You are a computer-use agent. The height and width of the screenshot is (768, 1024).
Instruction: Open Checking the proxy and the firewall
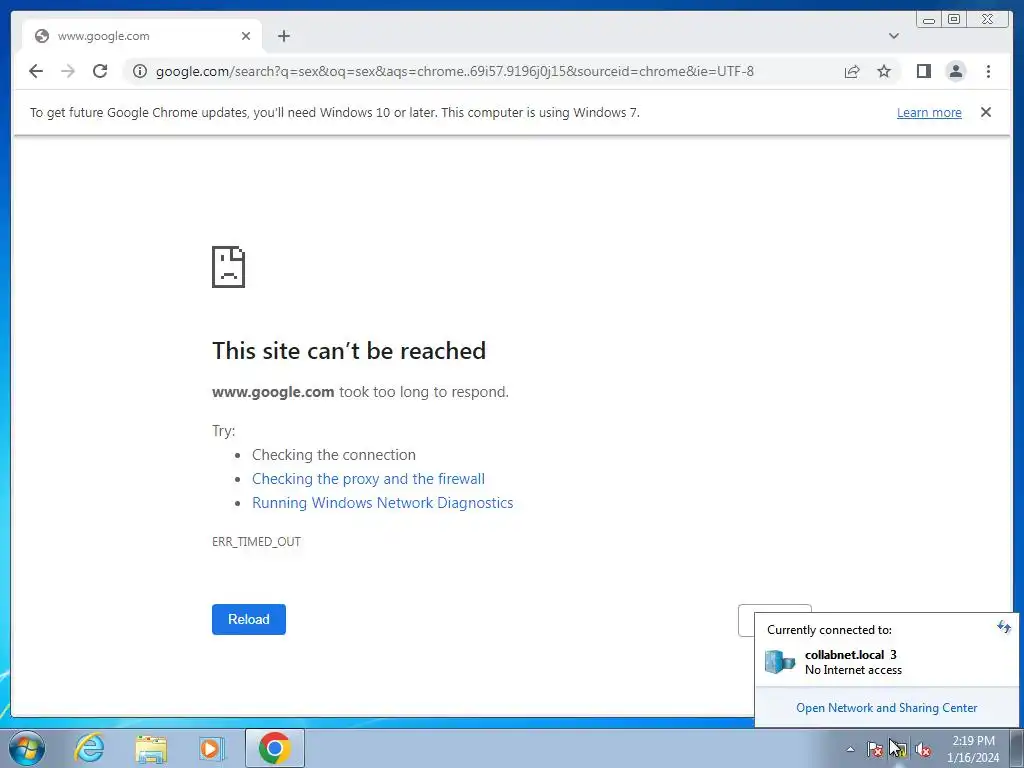pyautogui.click(x=368, y=479)
